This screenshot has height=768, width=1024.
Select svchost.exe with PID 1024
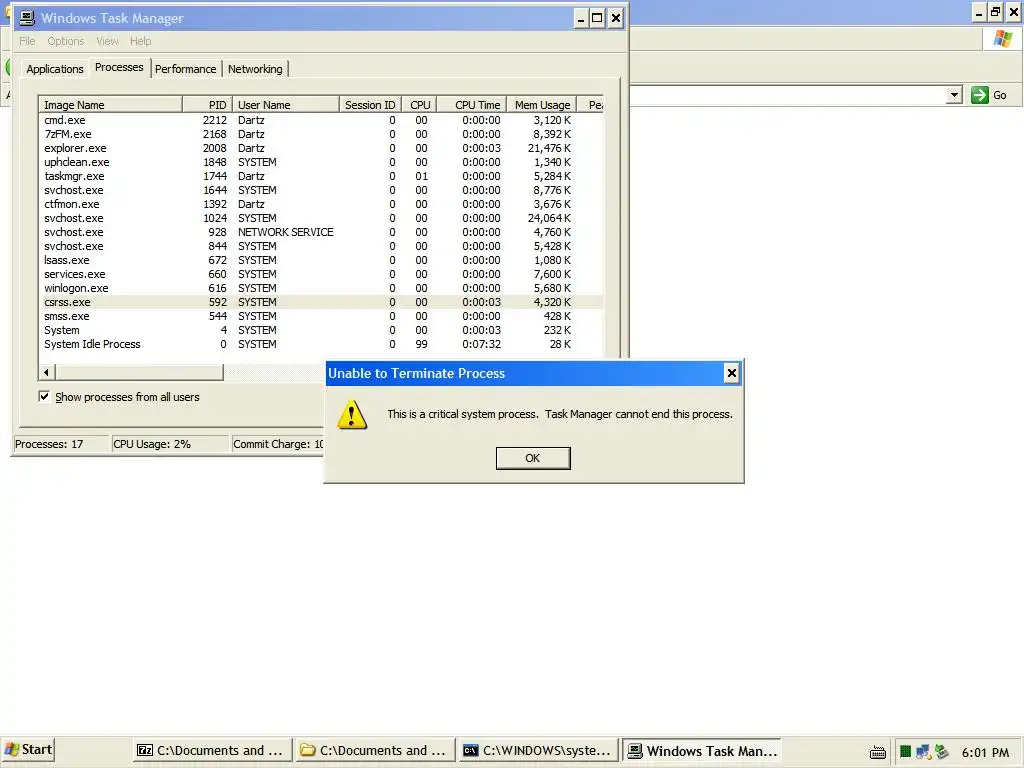pyautogui.click(x=321, y=218)
